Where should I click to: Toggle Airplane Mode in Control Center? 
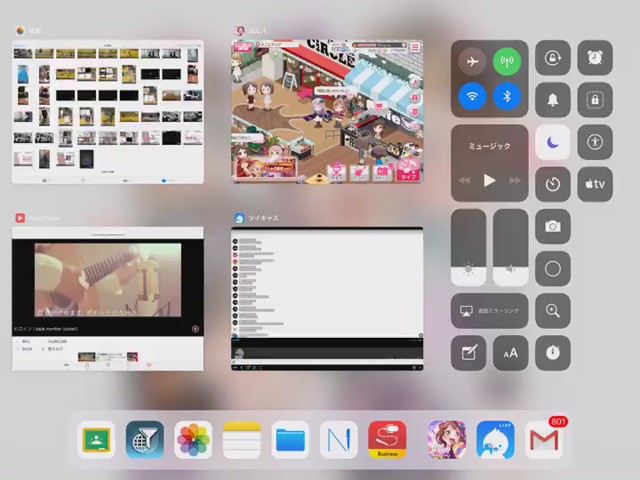pos(472,62)
